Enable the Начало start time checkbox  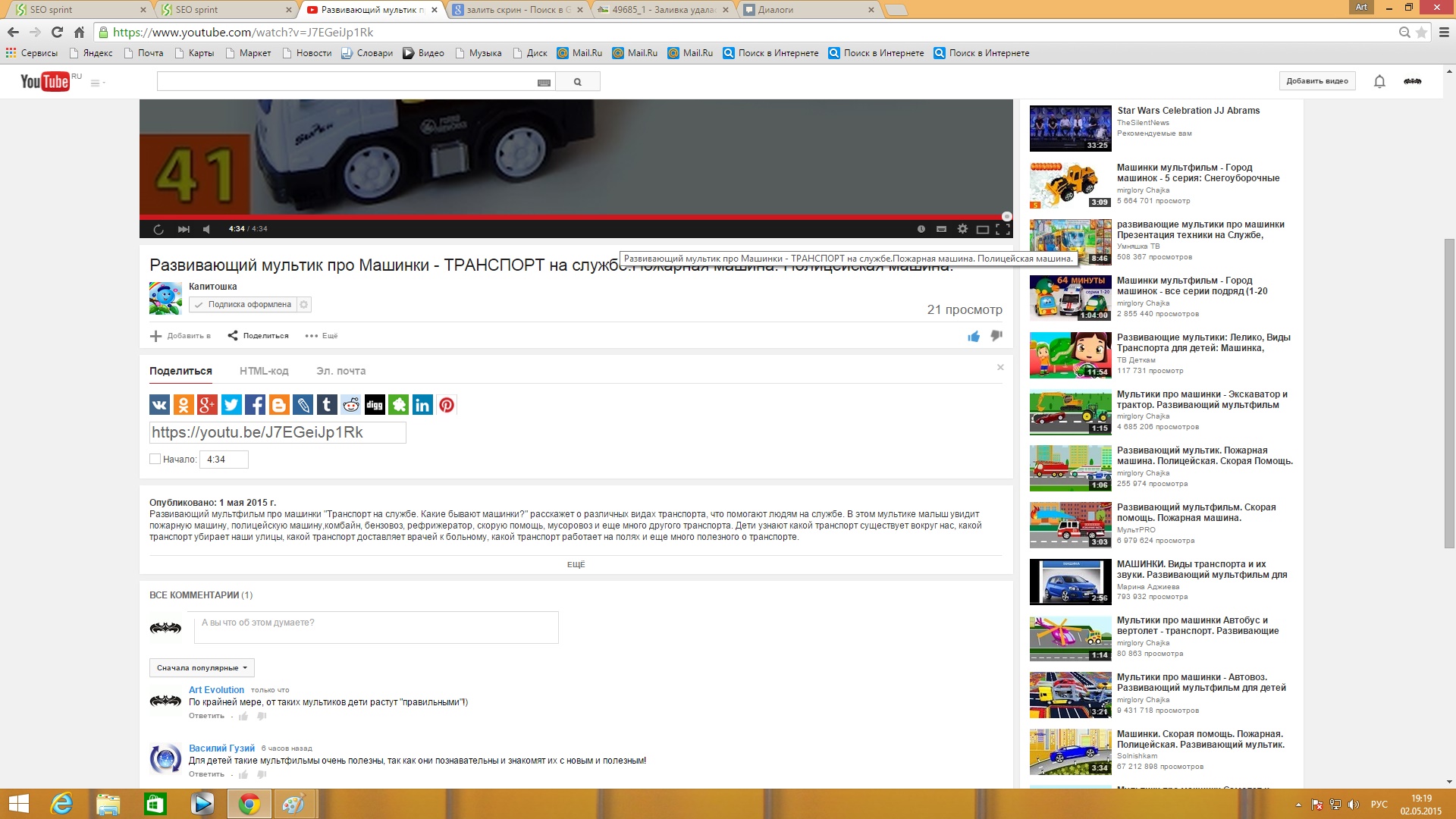(155, 459)
